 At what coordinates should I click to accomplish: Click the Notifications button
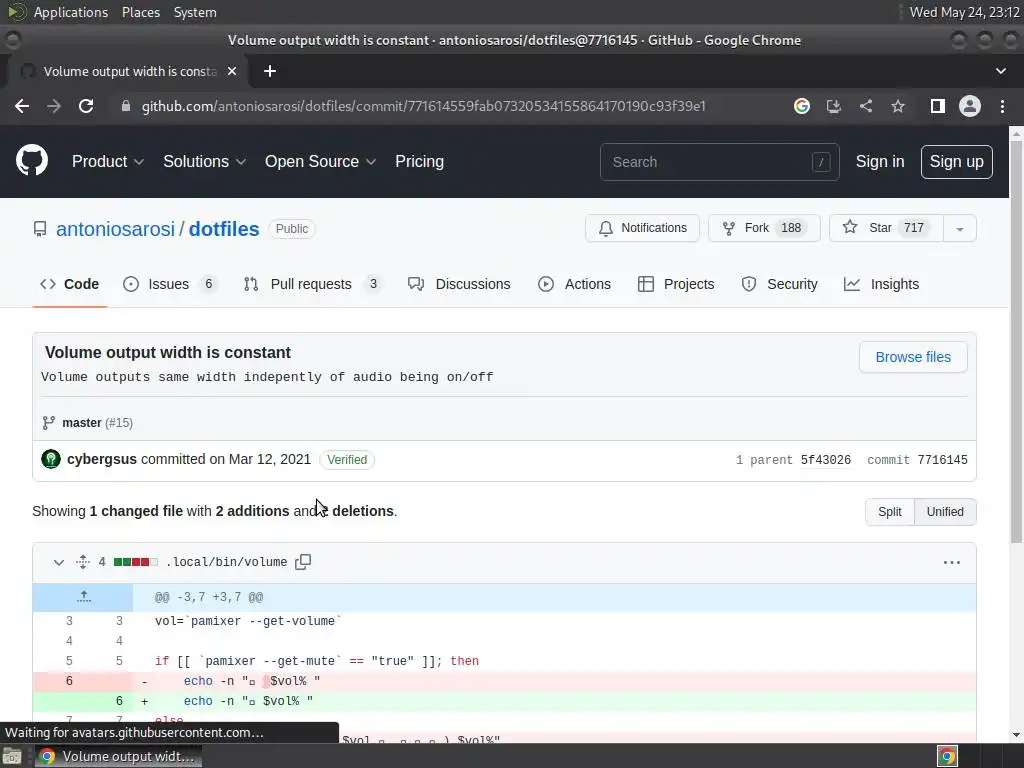[642, 228]
